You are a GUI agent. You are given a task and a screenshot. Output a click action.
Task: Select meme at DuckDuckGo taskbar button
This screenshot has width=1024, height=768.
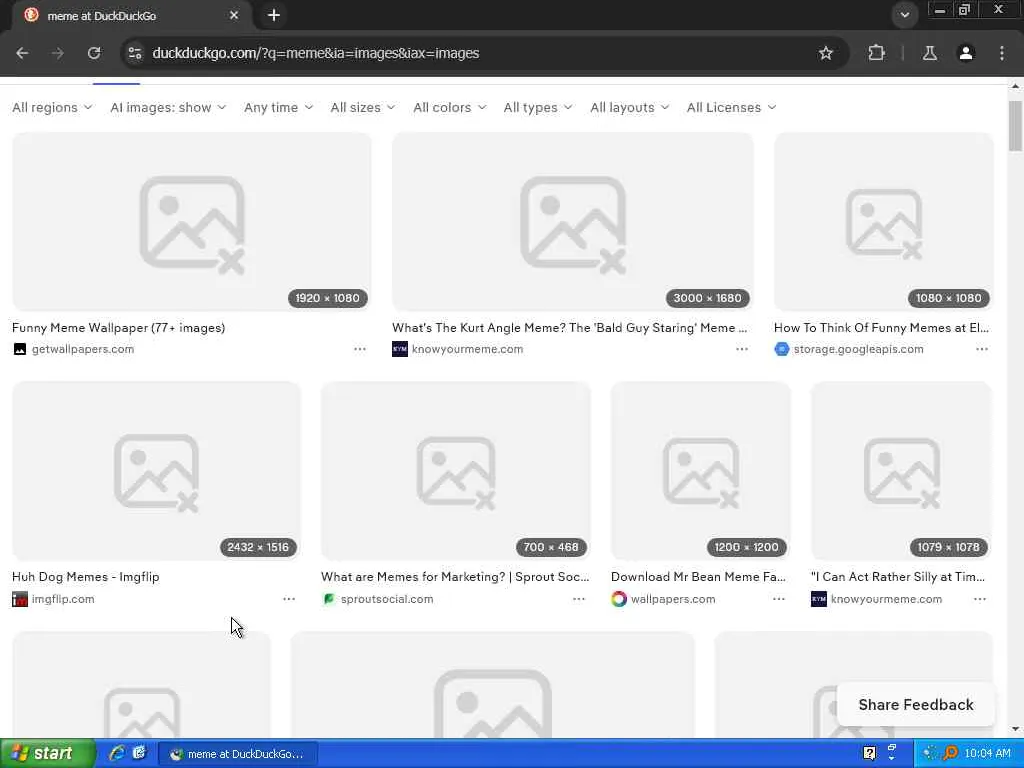[x=238, y=754]
